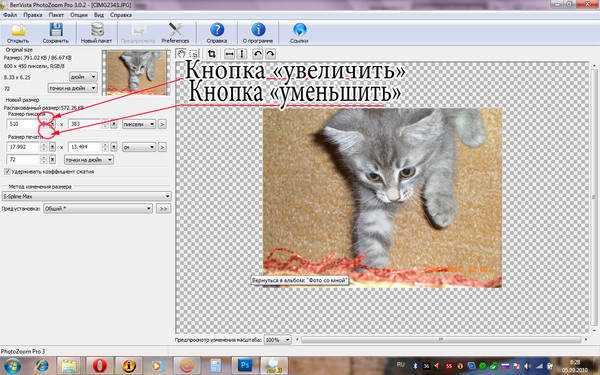Open Windows Explorer folder on taskbar
Viewport: 600px width, 375px height.
tap(69, 366)
